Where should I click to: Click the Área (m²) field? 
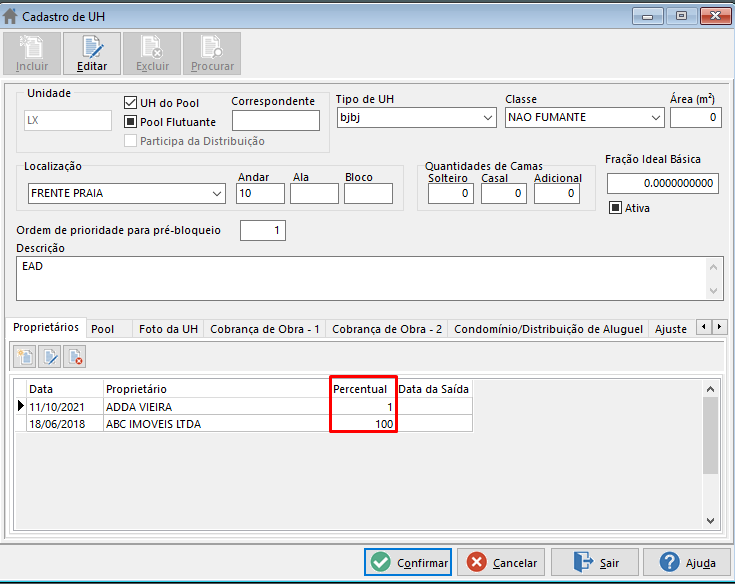pos(696,118)
